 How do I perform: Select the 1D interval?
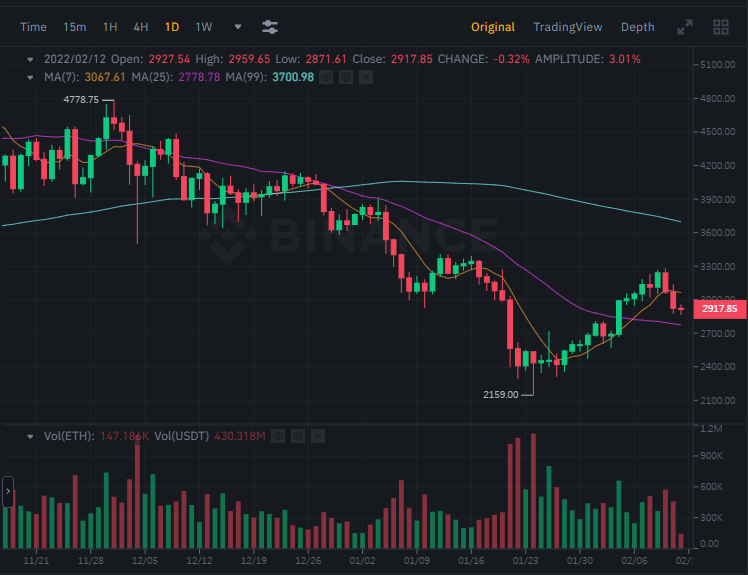click(172, 27)
